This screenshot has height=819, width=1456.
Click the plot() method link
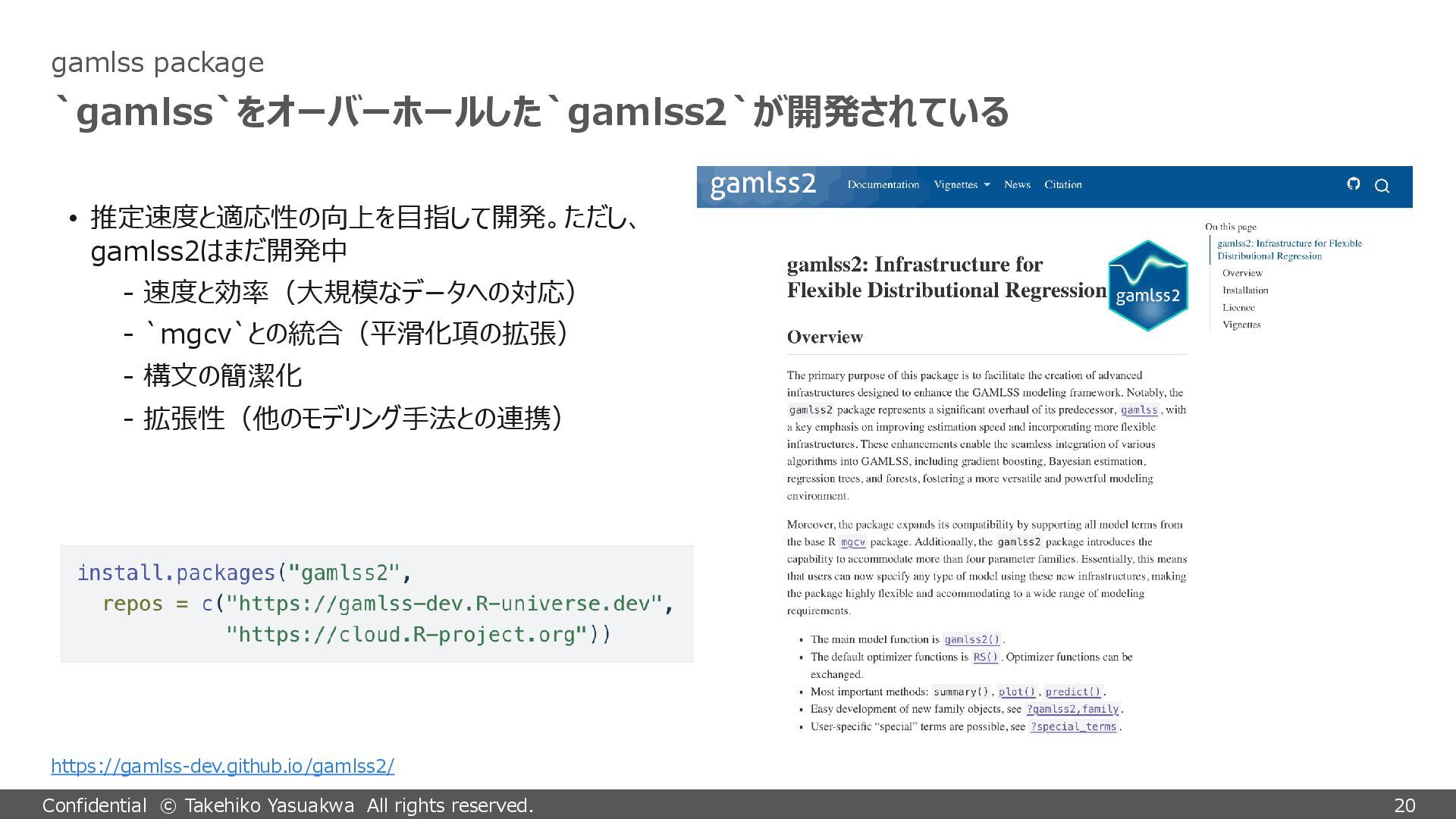1016,692
